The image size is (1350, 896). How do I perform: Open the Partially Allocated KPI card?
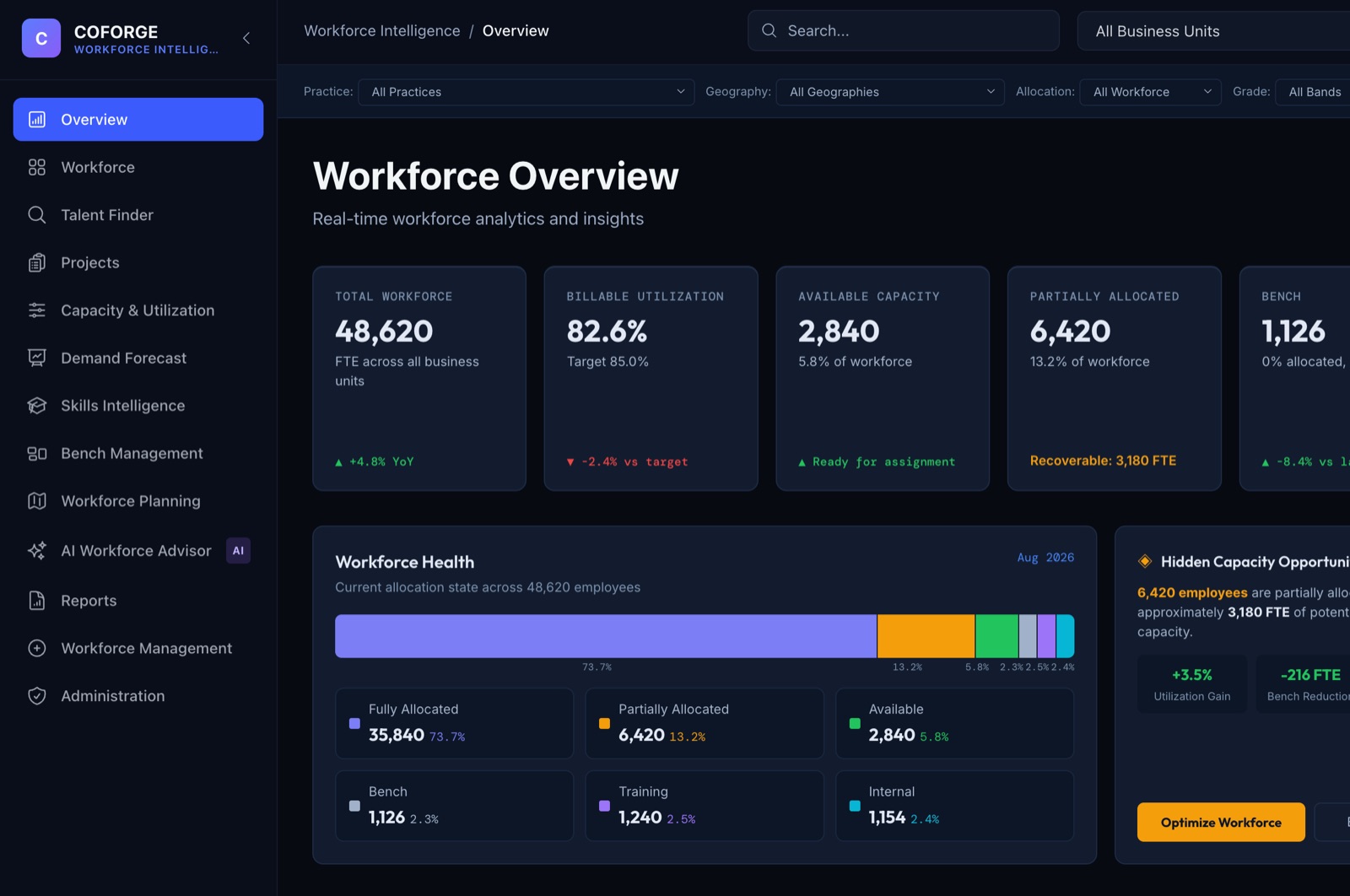[x=1115, y=379]
